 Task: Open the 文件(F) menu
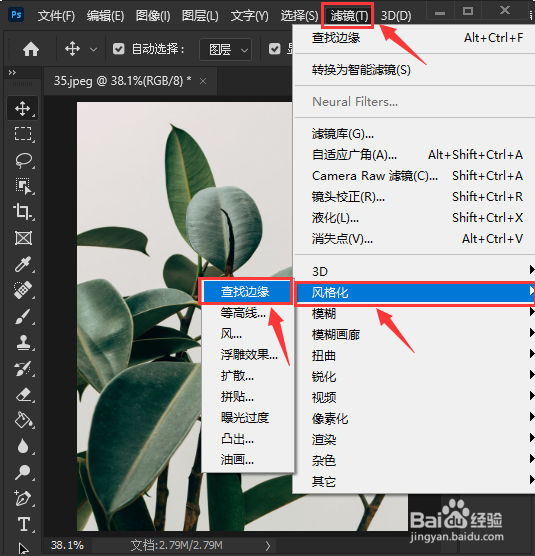pyautogui.click(x=56, y=16)
